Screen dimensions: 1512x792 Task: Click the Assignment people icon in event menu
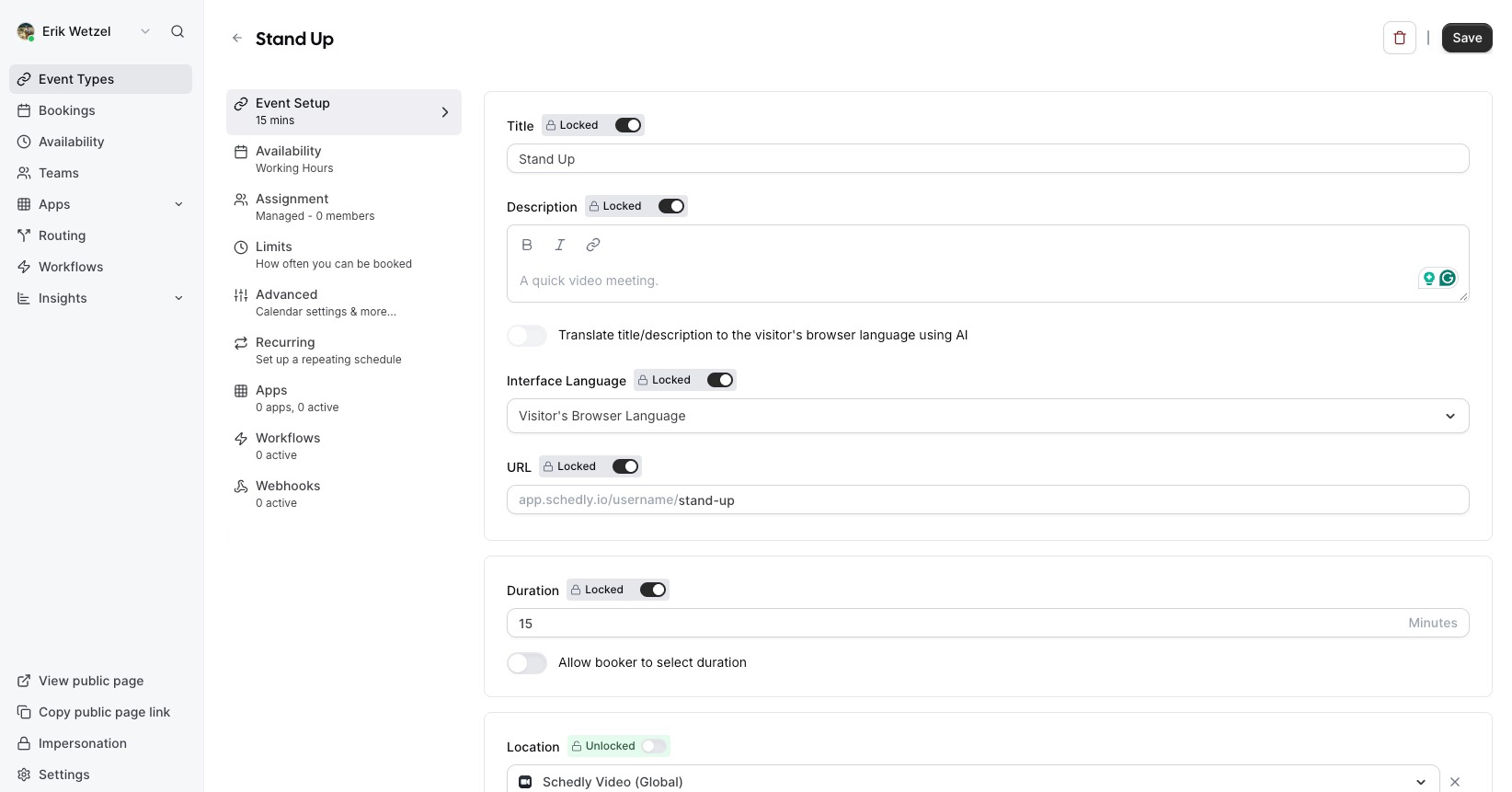click(x=241, y=200)
